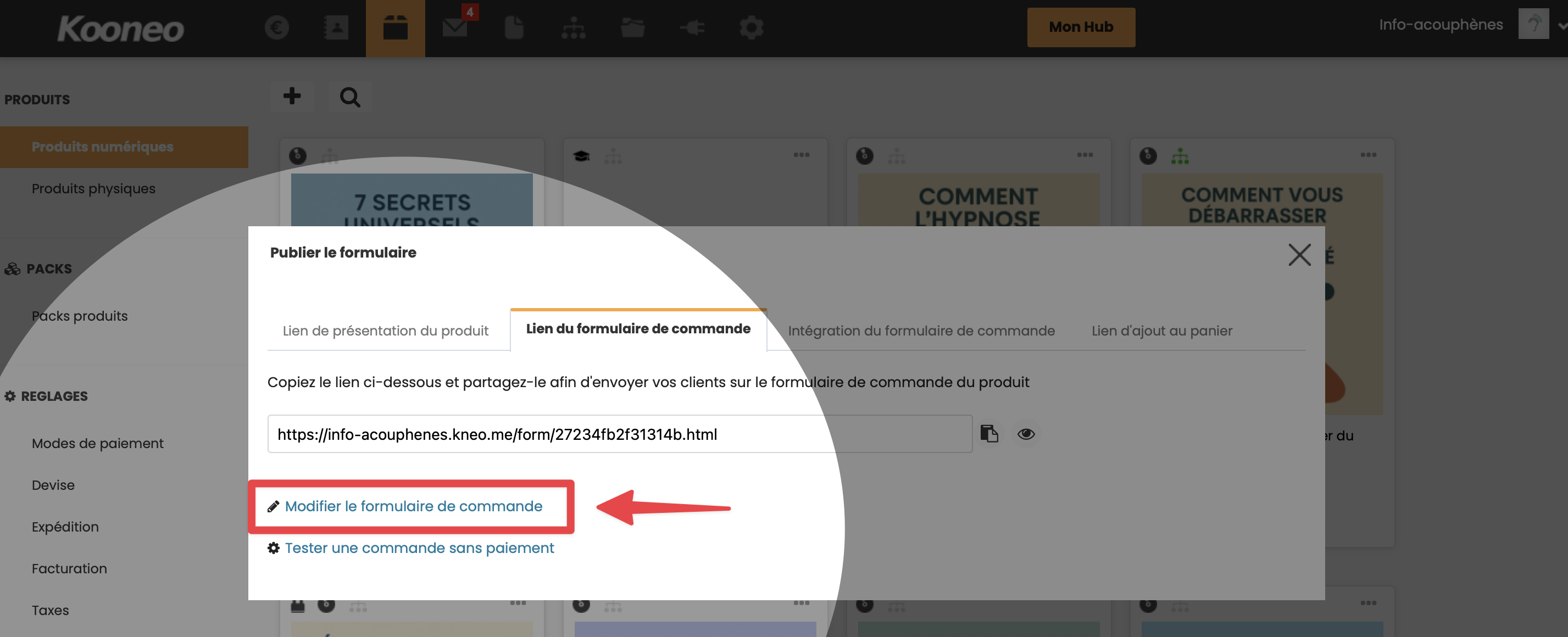Screen dimensions: 1568x637
Task: Open Produits physiques in the sidebar
Action: coord(93,188)
